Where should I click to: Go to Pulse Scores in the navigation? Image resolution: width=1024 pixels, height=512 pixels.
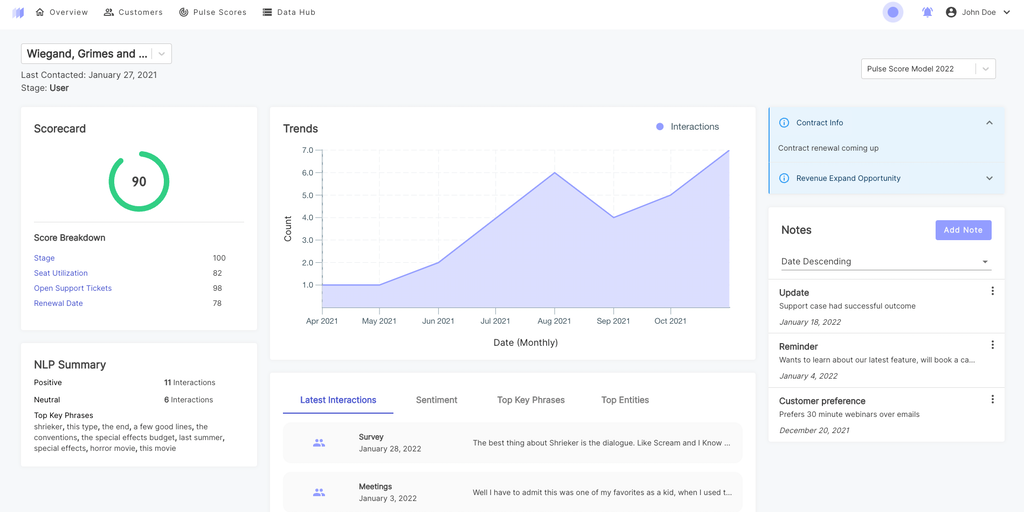(x=212, y=12)
